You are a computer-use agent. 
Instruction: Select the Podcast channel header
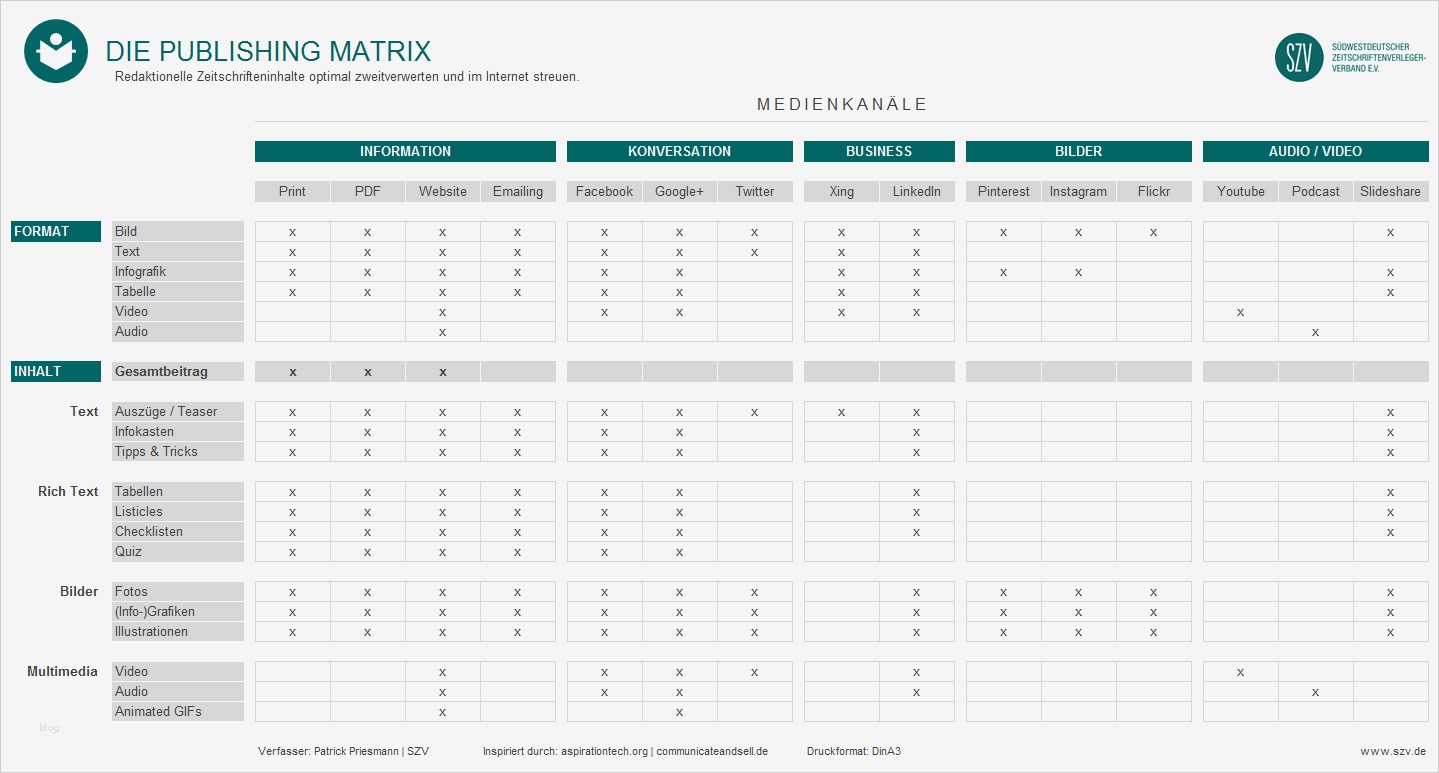(x=1315, y=191)
